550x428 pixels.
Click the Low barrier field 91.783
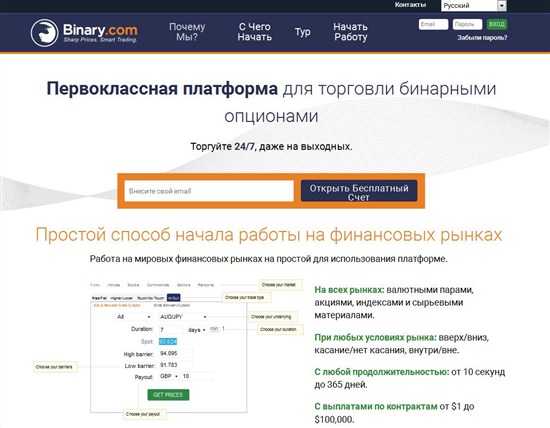pyautogui.click(x=176, y=365)
